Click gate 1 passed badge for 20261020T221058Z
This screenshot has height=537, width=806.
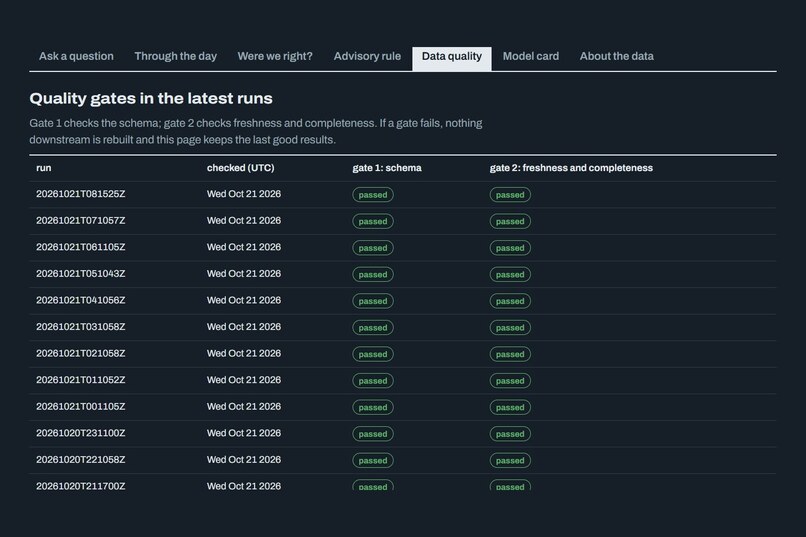pyautogui.click(x=373, y=460)
